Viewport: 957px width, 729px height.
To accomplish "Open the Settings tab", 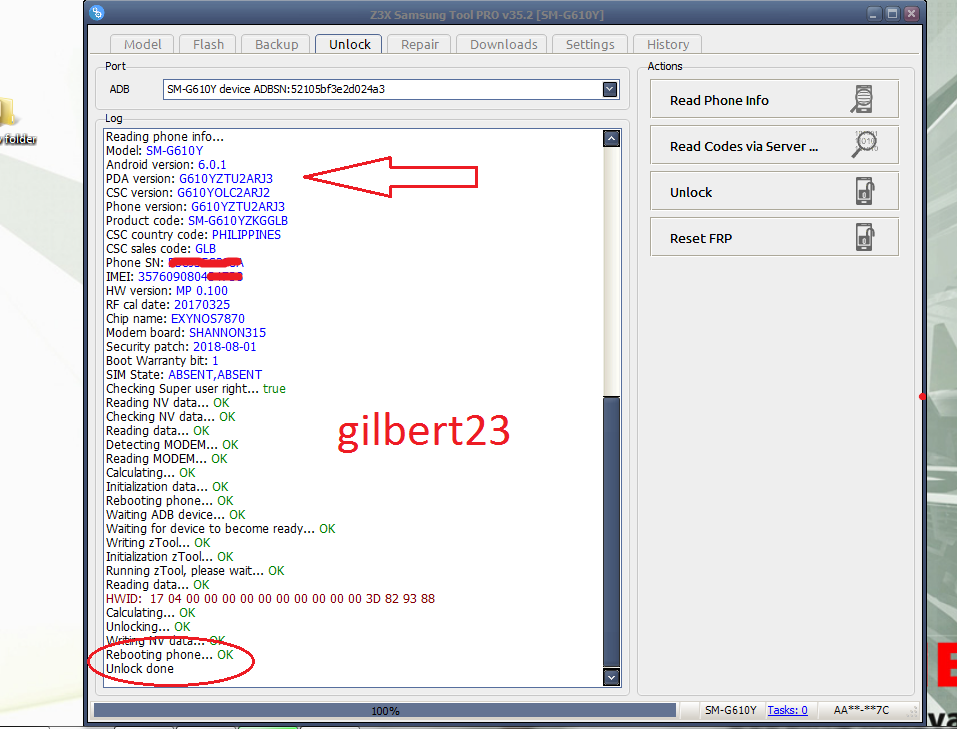I will pos(590,45).
